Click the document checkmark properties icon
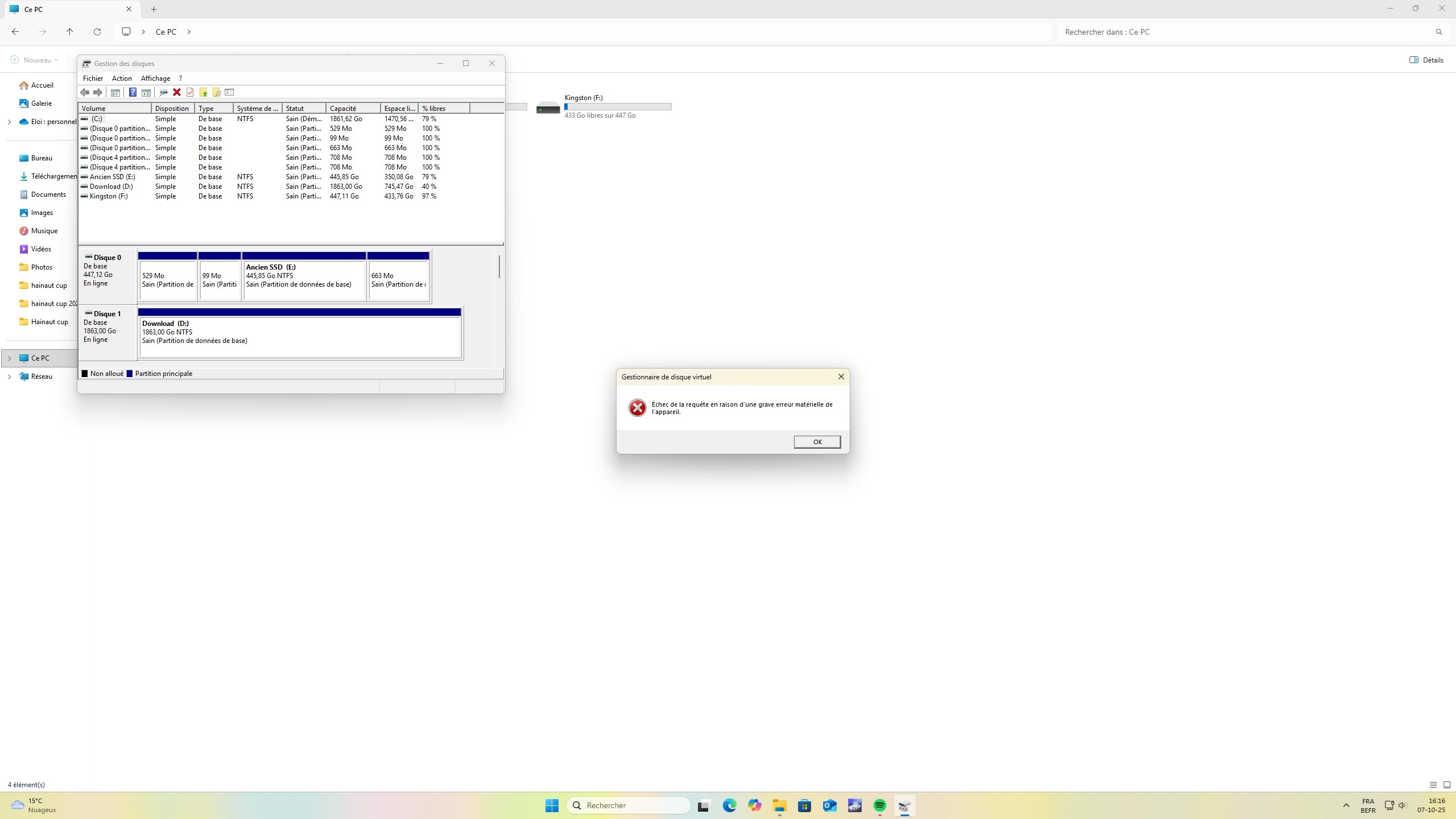The height and width of the screenshot is (819, 1456). pyautogui.click(x=190, y=92)
